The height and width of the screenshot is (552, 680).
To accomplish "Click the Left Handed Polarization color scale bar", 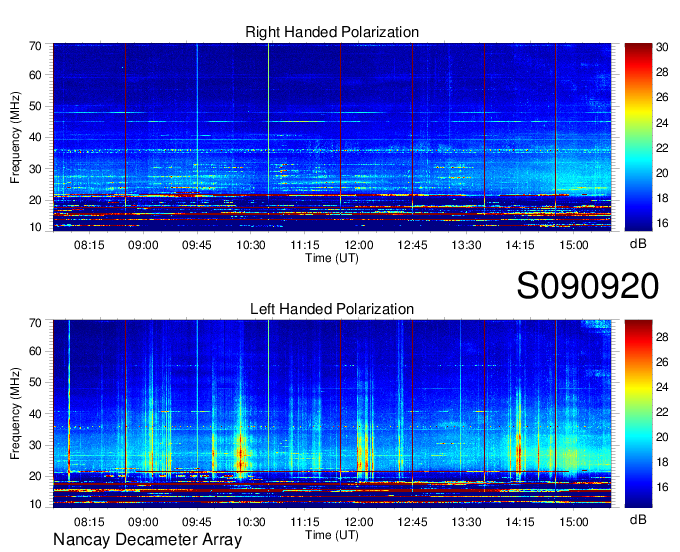I will click(x=638, y=414).
